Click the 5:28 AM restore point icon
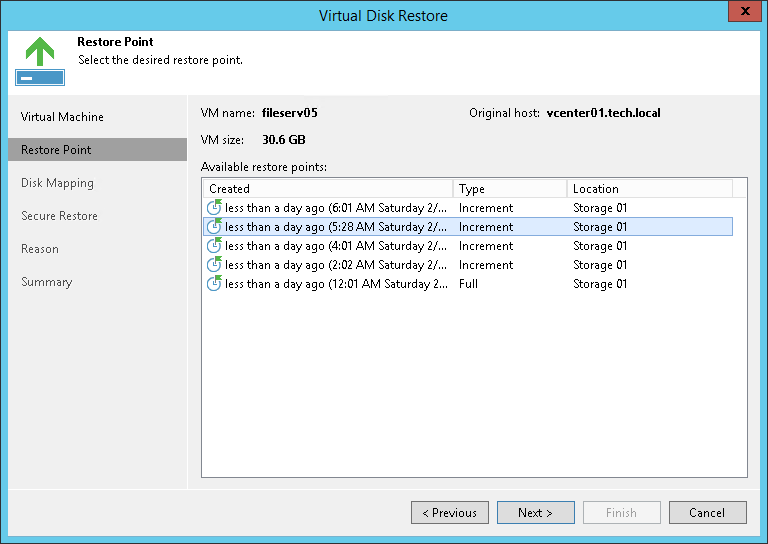 click(213, 227)
